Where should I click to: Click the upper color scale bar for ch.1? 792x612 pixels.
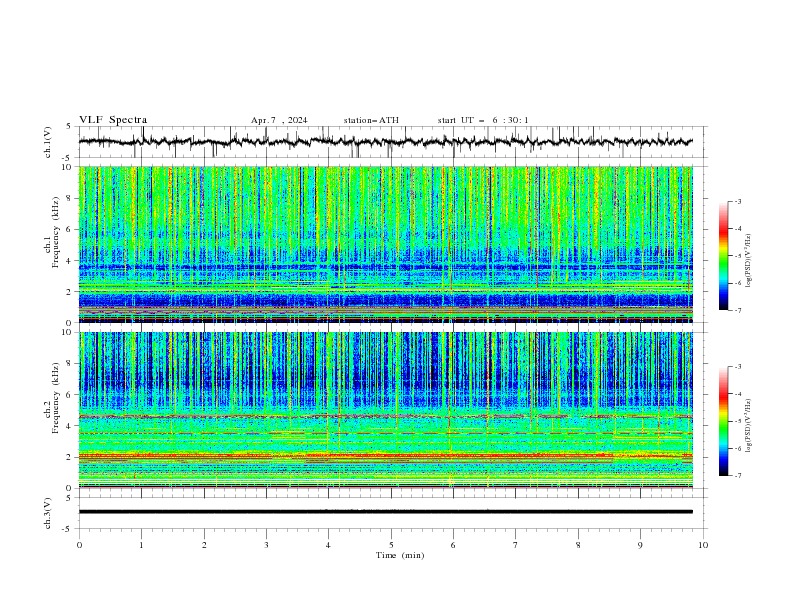(x=723, y=256)
